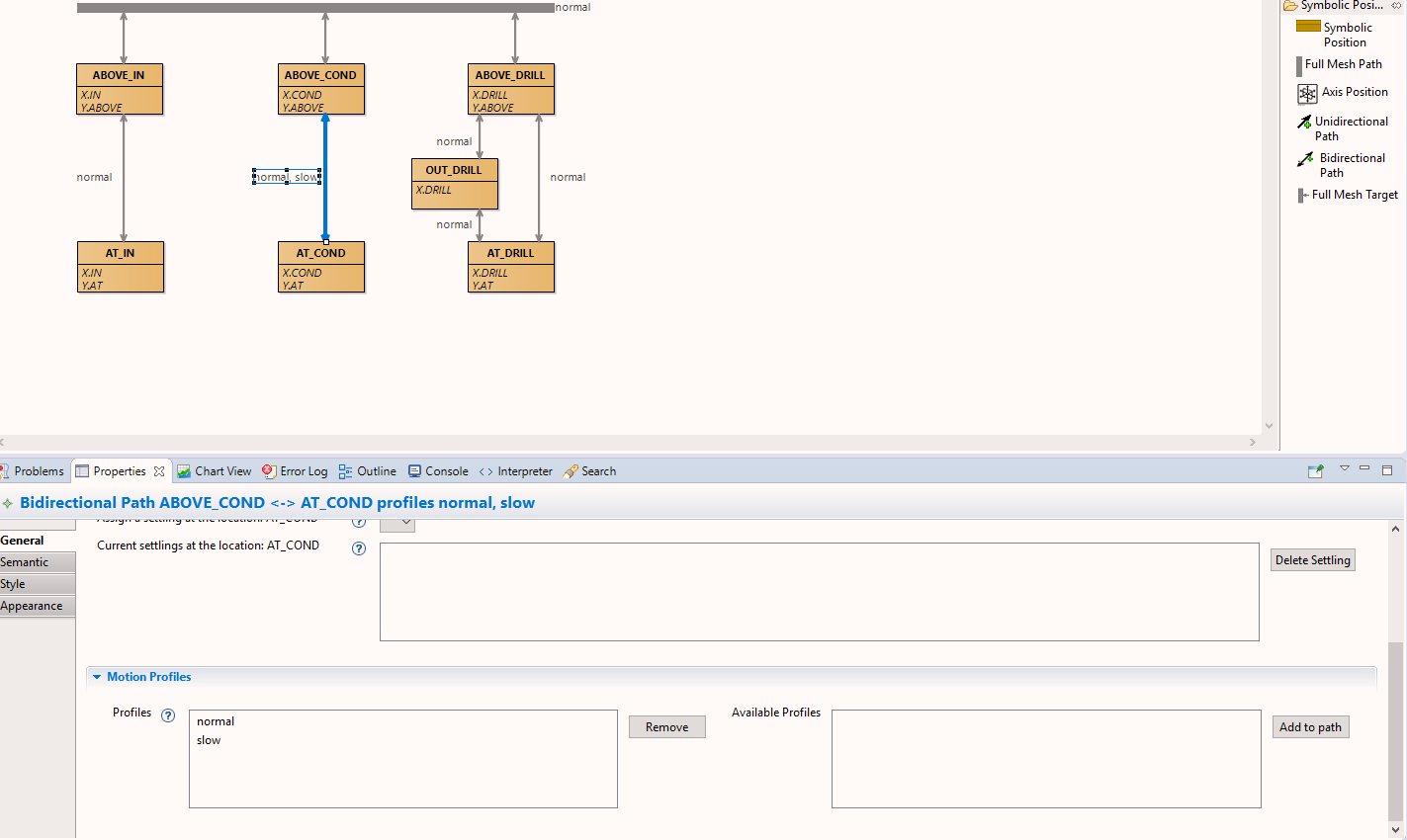Open the Search view tab
This screenshot has width=1407, height=840.
coord(589,471)
